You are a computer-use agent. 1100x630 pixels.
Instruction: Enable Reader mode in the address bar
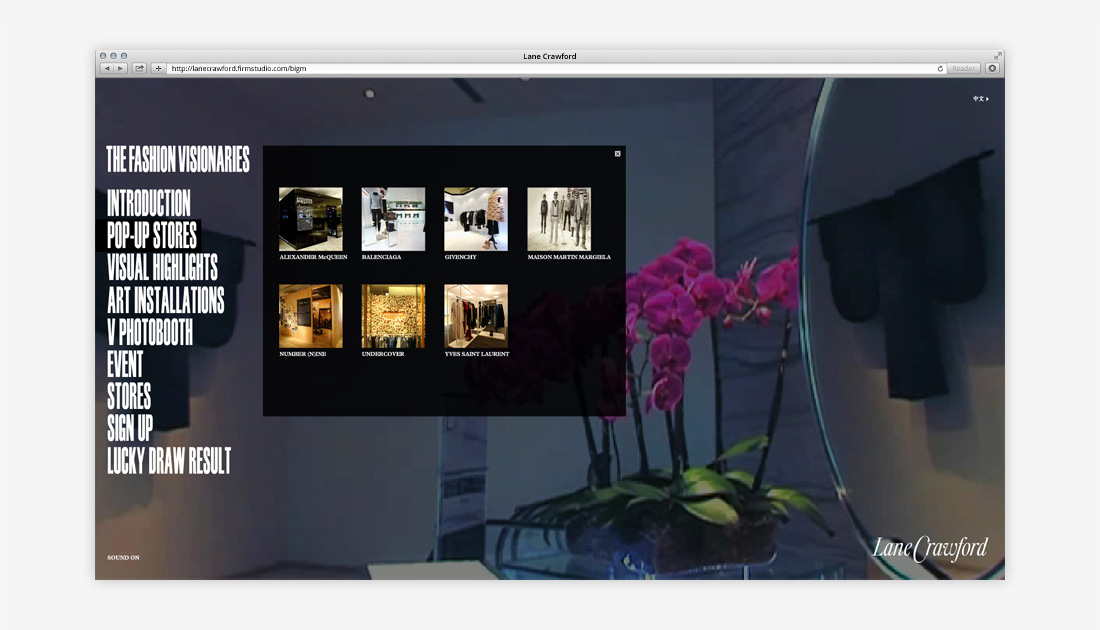coord(961,68)
